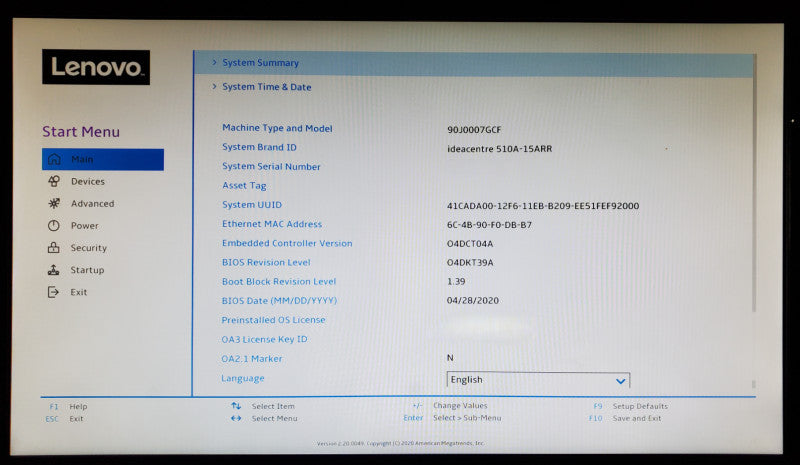Click the Enter Select Sub-Menu hint
Image resolution: width=800 pixels, height=465 pixels.
point(453,418)
